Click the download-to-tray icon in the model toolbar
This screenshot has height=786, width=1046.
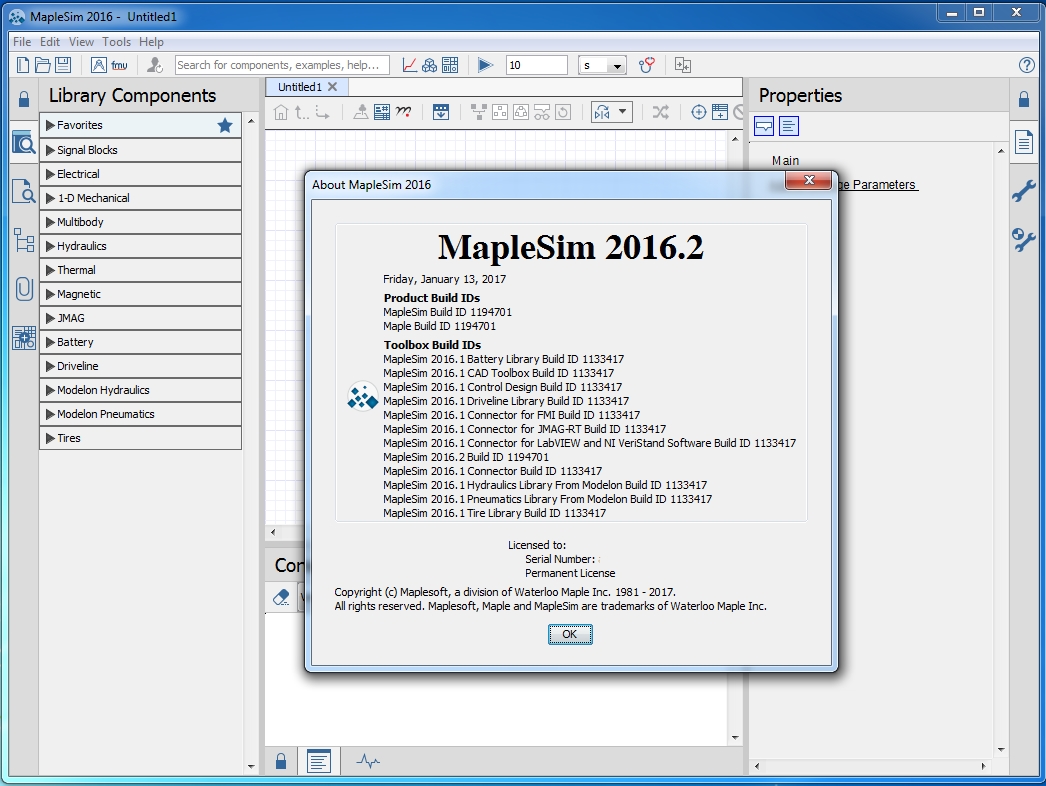(x=441, y=112)
